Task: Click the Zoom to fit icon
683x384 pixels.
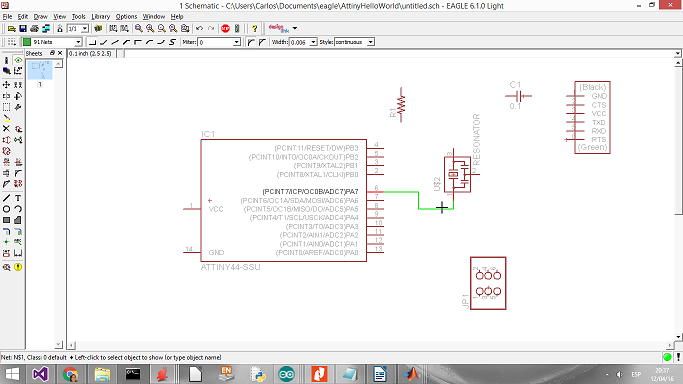Action: click(x=139, y=28)
